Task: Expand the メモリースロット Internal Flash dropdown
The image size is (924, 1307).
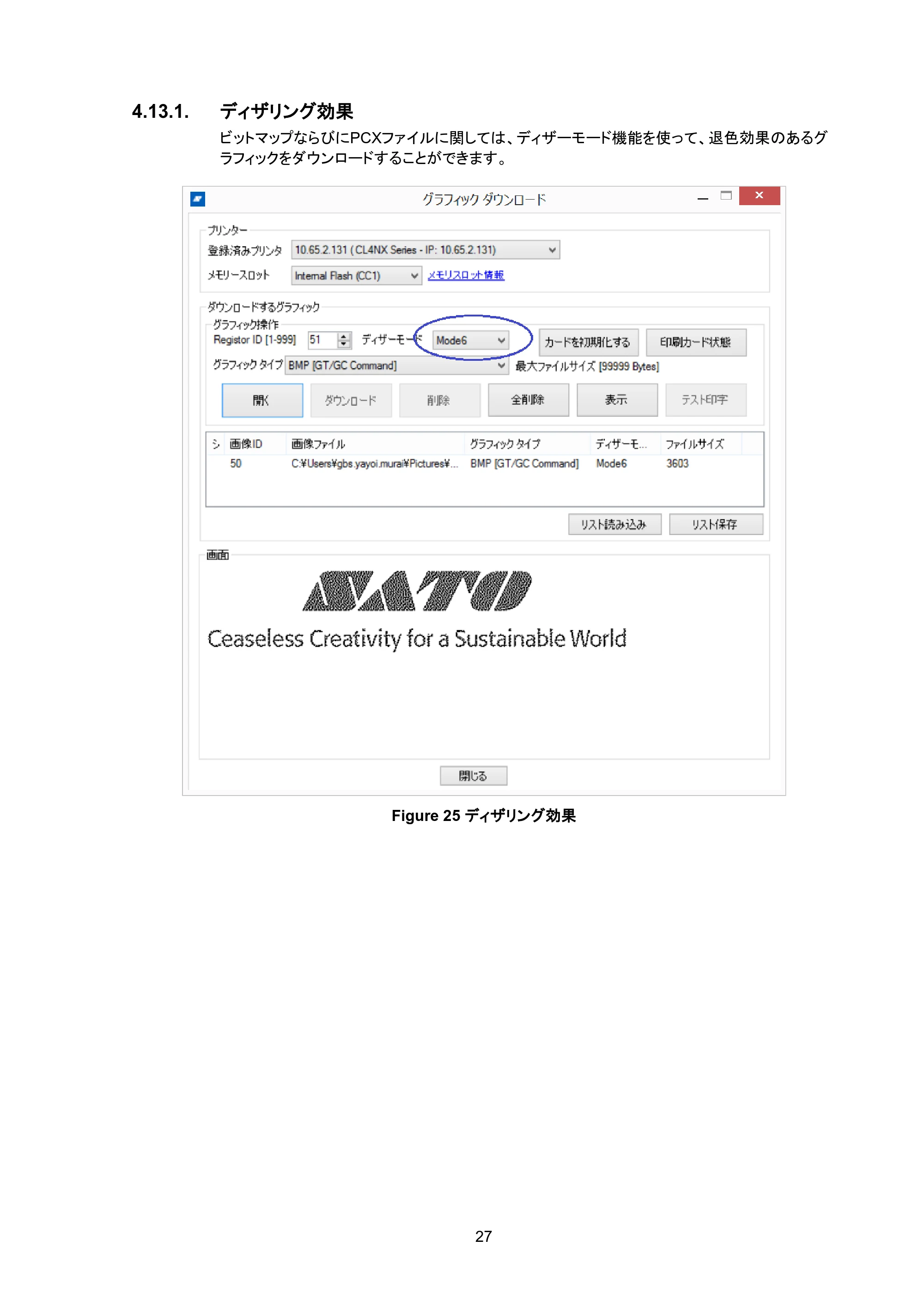Action: tap(356, 275)
